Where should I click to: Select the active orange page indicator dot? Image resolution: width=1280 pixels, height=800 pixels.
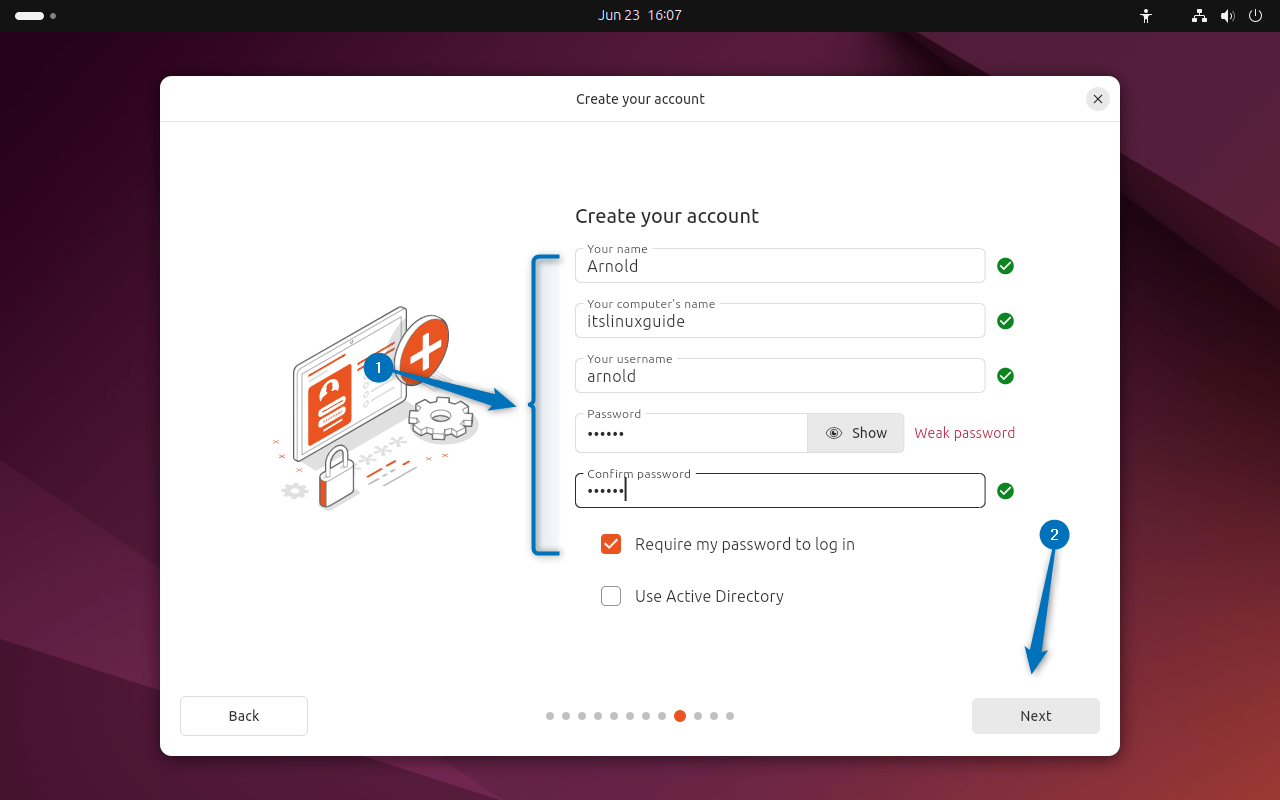point(679,716)
